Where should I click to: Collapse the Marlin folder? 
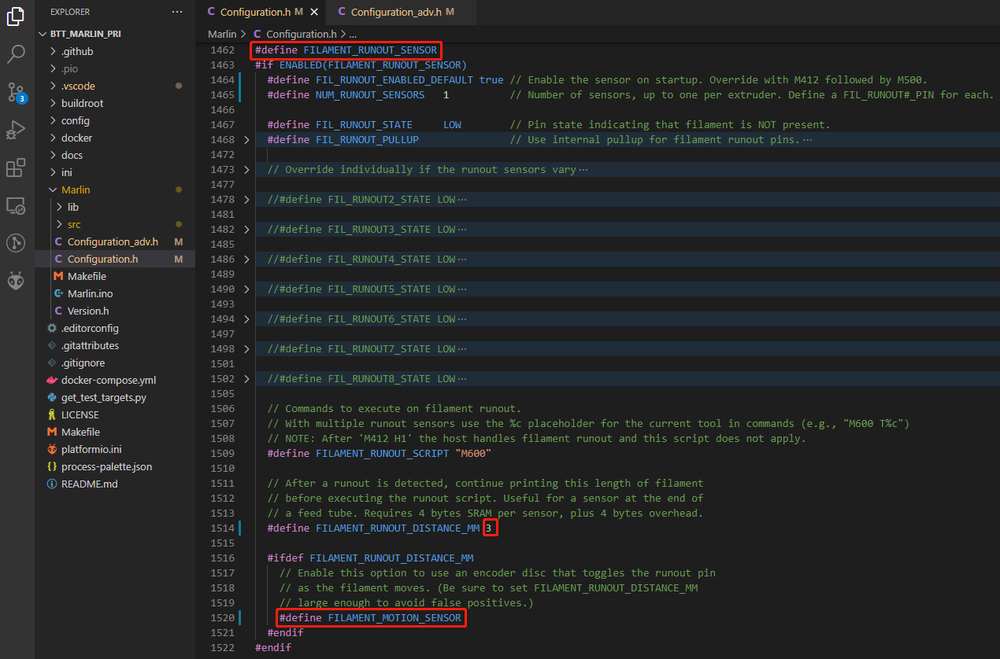pos(75,189)
